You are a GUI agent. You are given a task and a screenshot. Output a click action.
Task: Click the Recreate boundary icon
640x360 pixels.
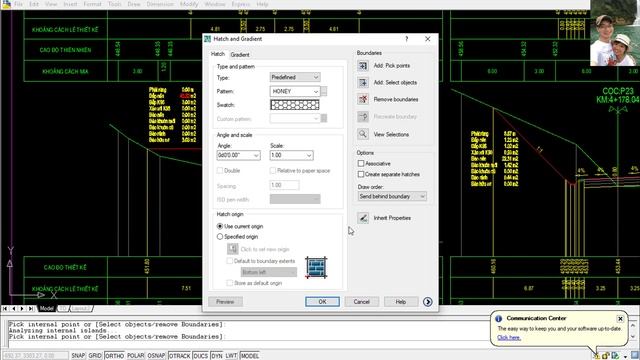(363, 117)
